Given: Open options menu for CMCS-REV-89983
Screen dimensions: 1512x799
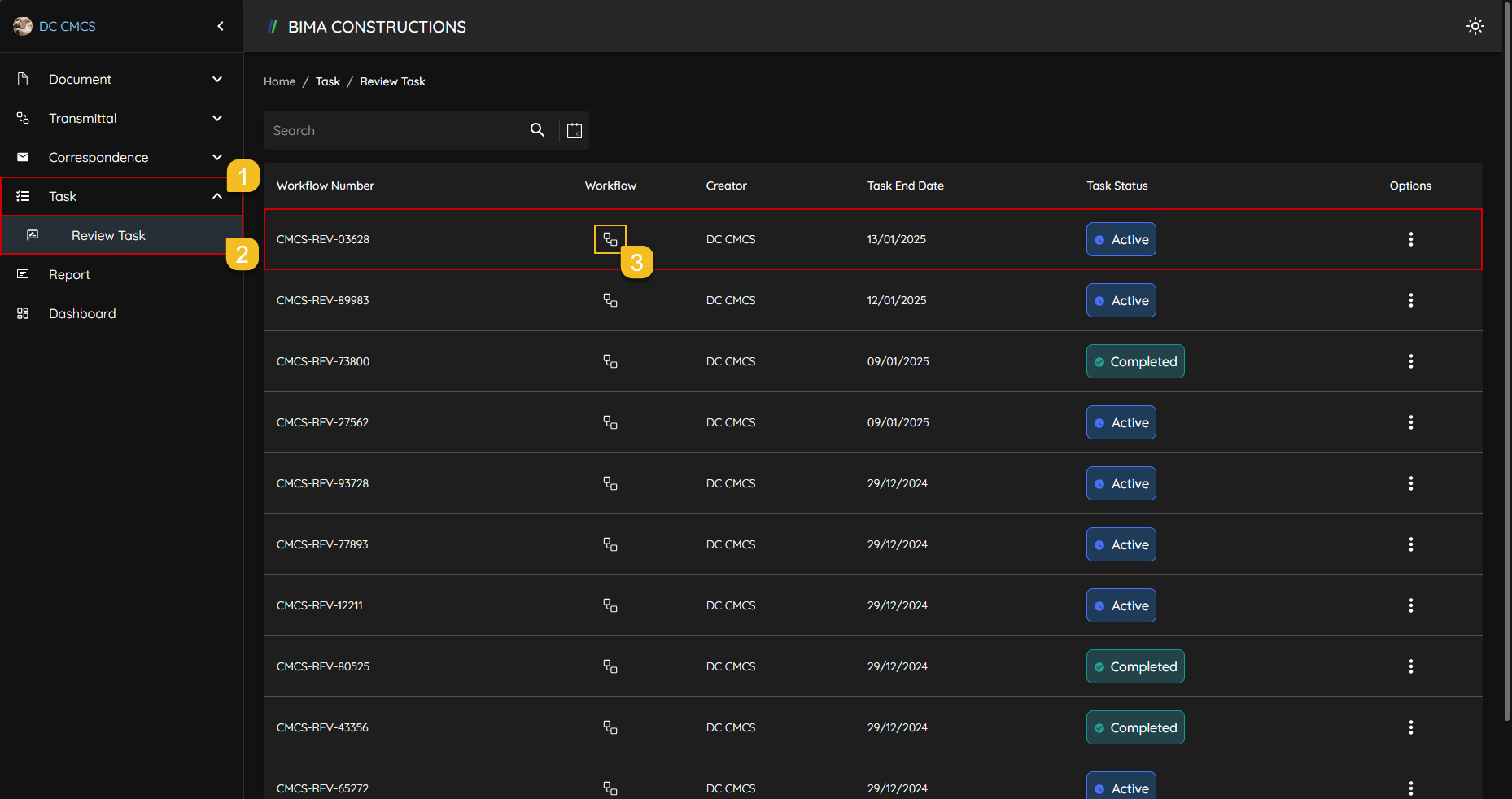Looking at the screenshot, I should (x=1410, y=300).
